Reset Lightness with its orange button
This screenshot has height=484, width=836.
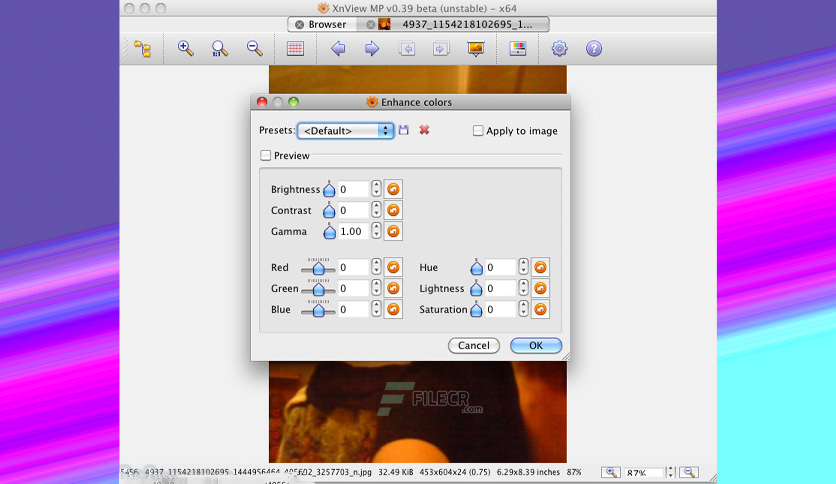[x=540, y=288]
